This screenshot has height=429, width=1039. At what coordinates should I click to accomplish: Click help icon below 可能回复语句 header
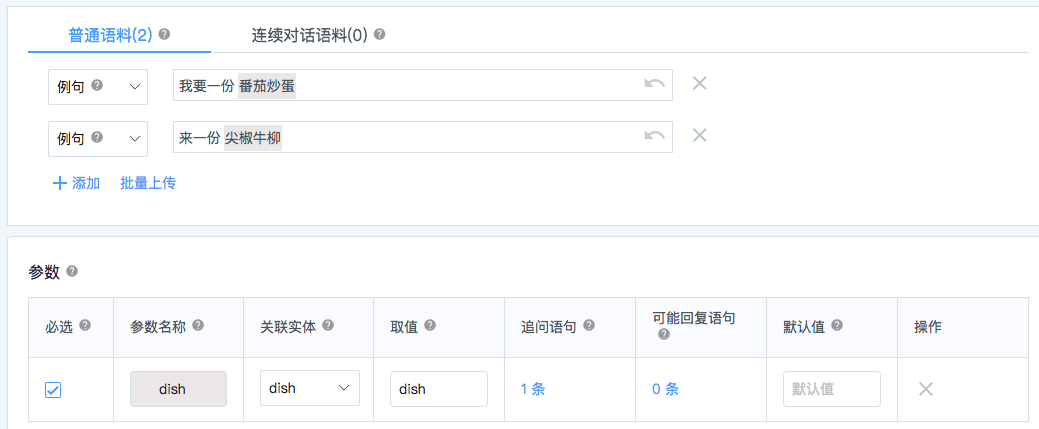tap(664, 335)
